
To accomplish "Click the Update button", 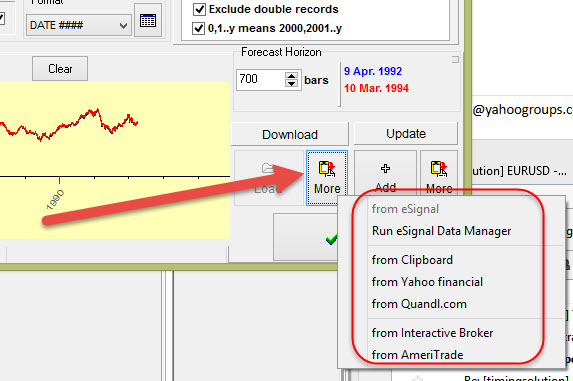I will (x=406, y=134).
